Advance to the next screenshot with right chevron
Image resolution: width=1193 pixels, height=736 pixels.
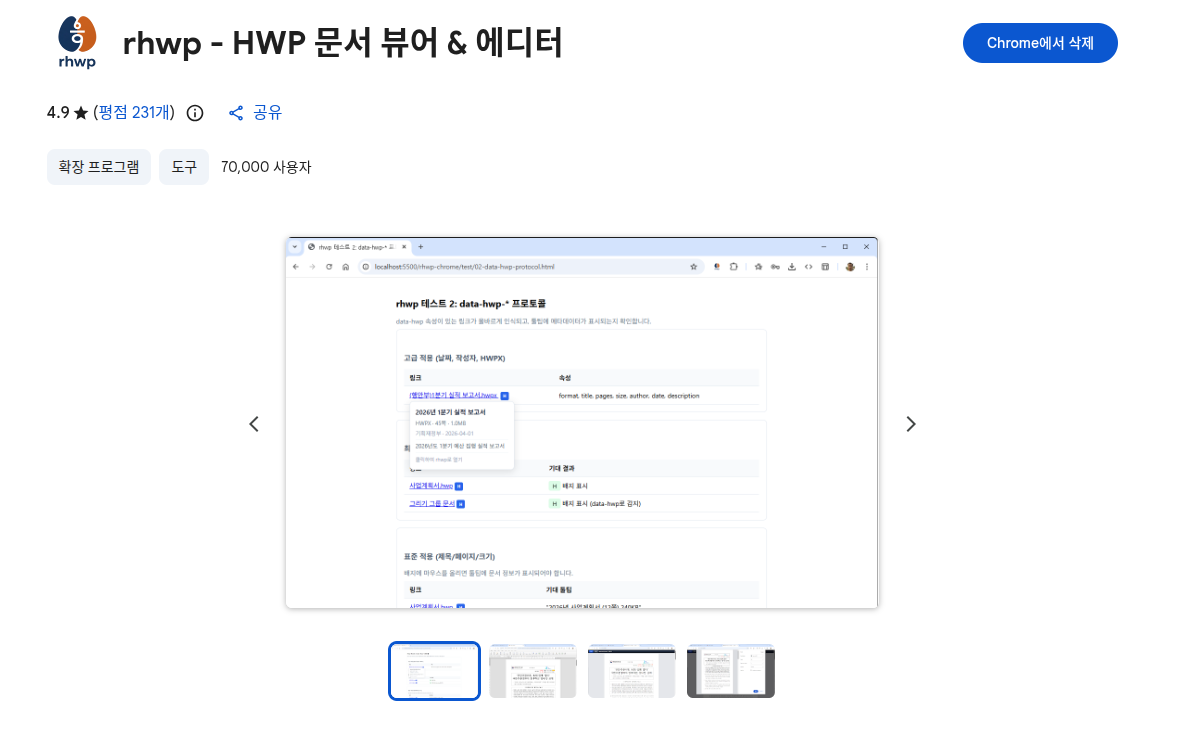[x=910, y=424]
